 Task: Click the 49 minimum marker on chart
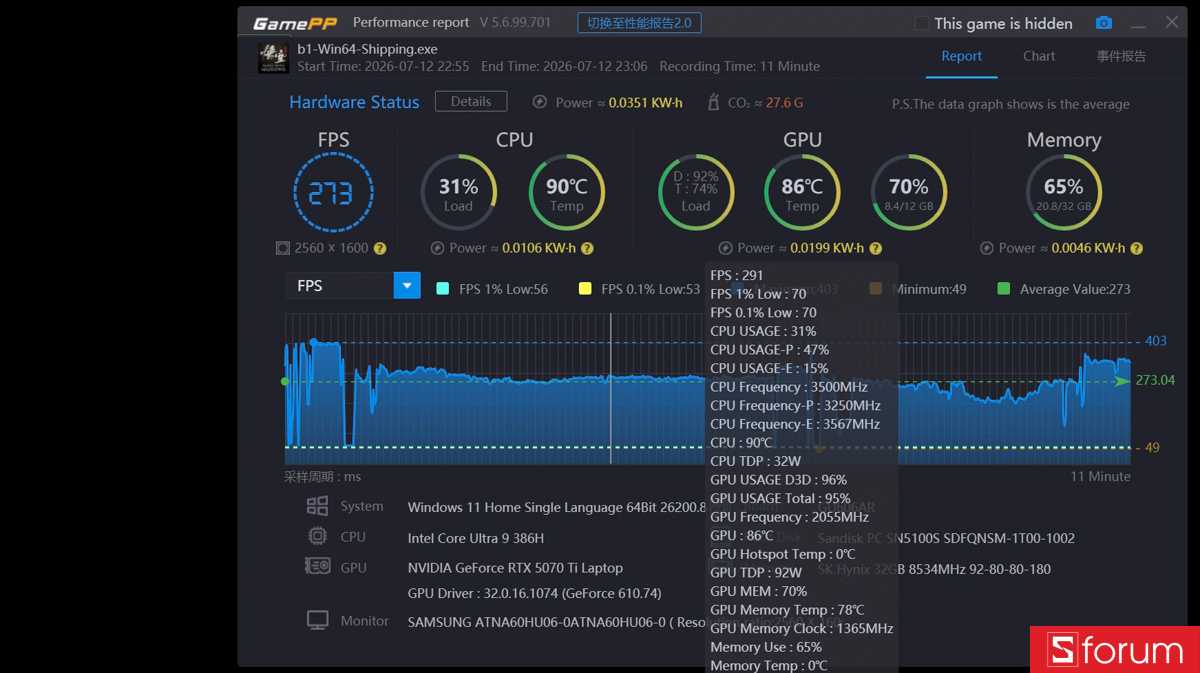pos(1152,448)
